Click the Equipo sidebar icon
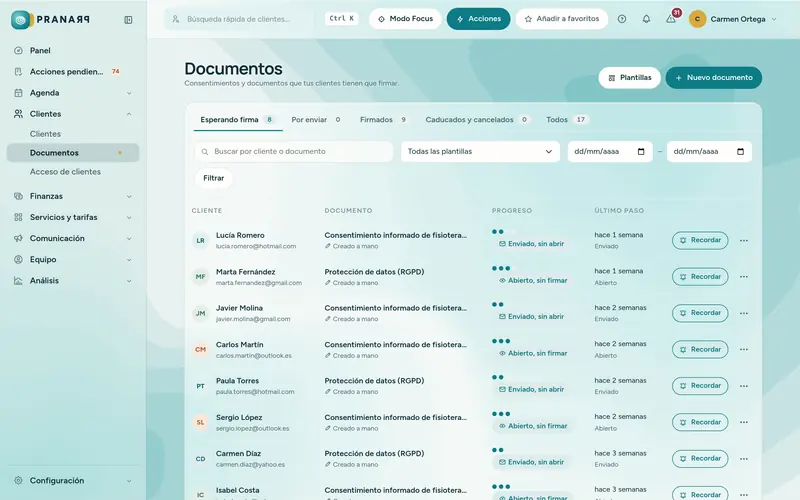 18,259
